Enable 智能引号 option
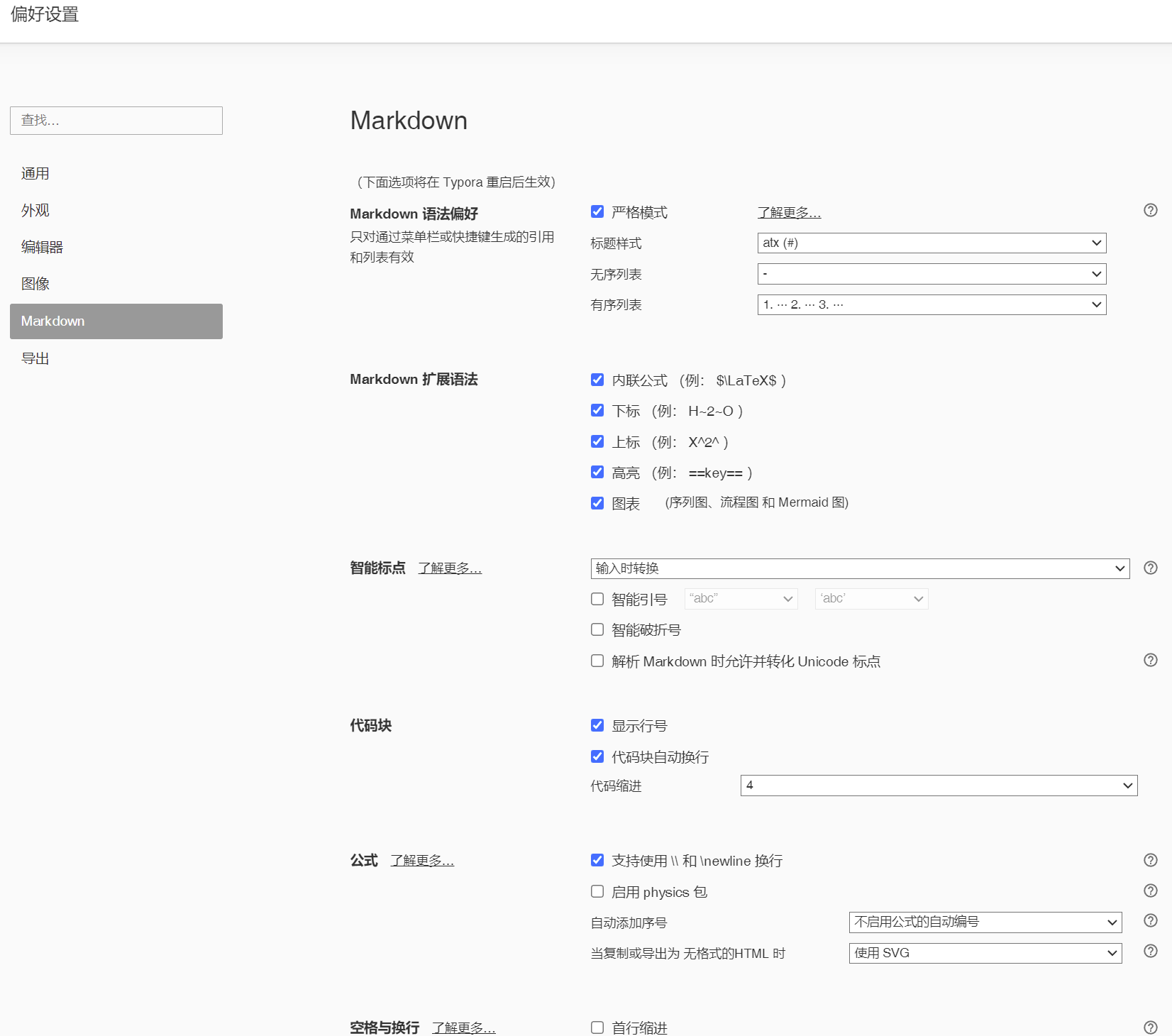 597,598
